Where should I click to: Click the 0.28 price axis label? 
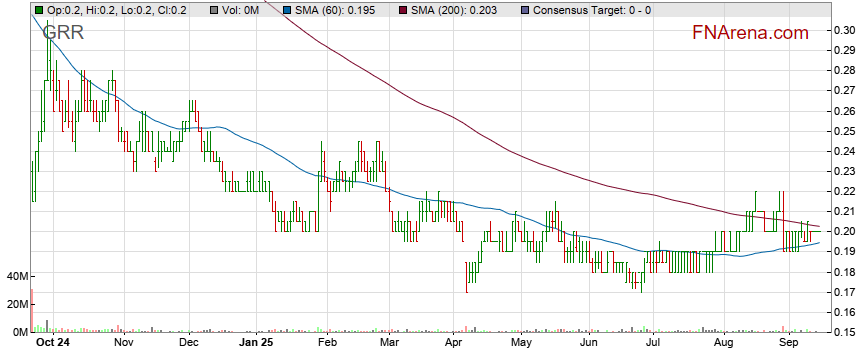845,70
